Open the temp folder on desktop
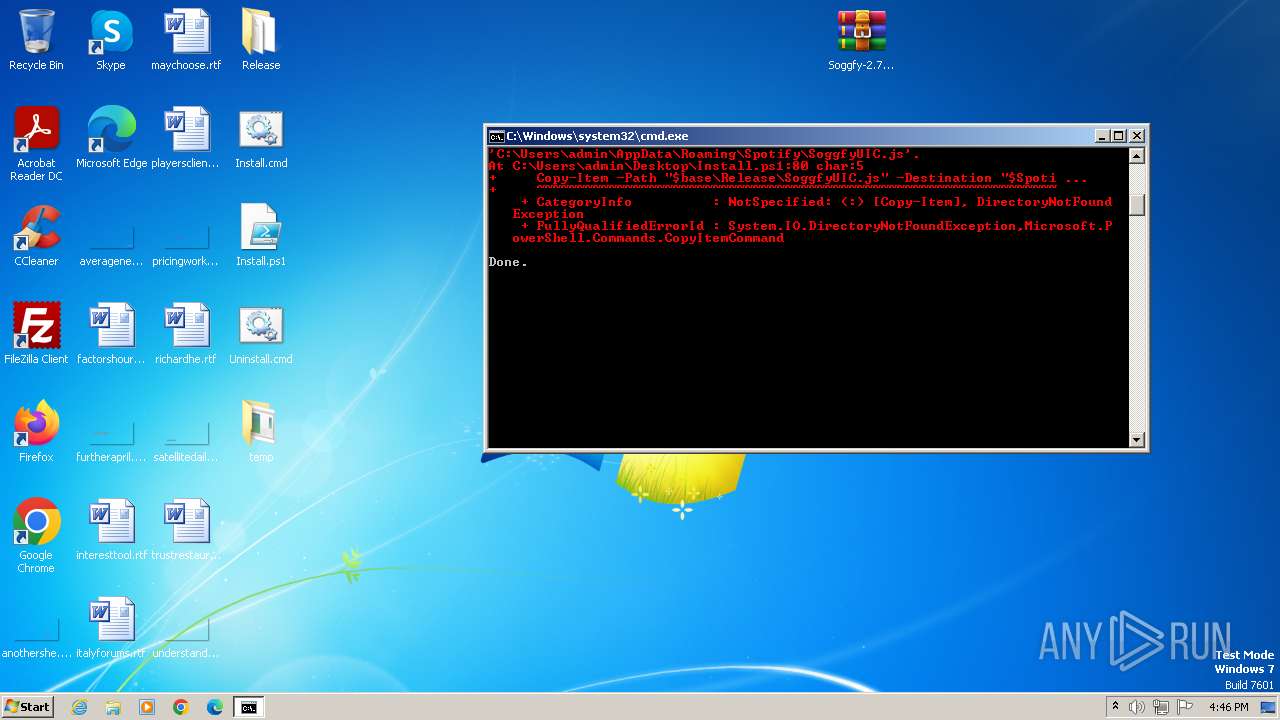 point(261,432)
